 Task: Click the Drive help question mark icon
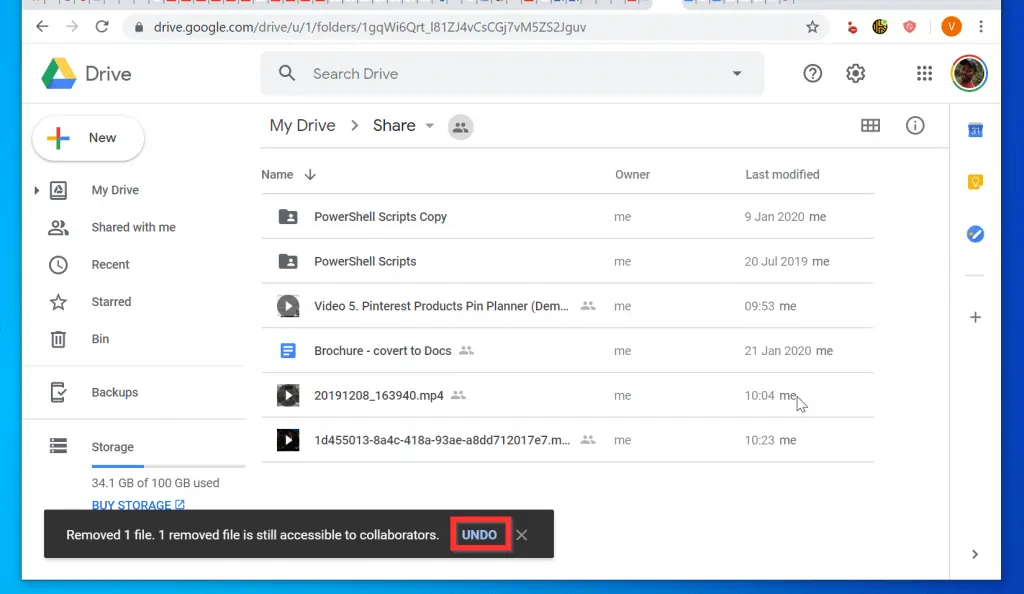[812, 73]
